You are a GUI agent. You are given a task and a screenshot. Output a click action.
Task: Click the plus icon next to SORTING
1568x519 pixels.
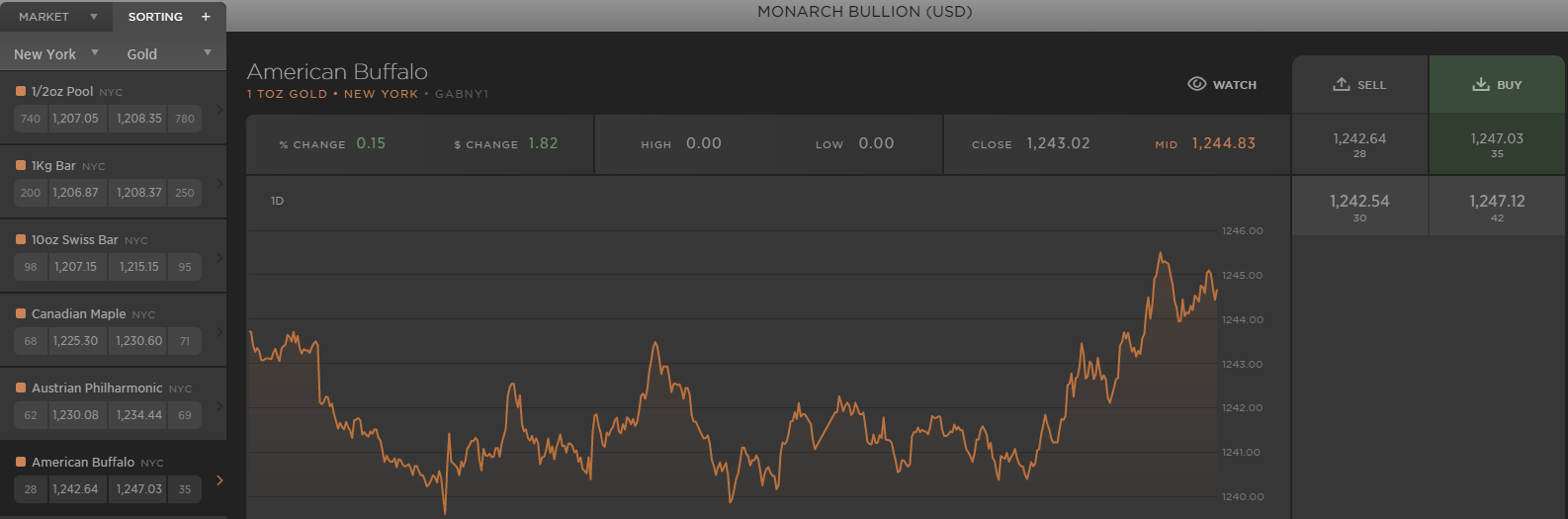coord(206,17)
